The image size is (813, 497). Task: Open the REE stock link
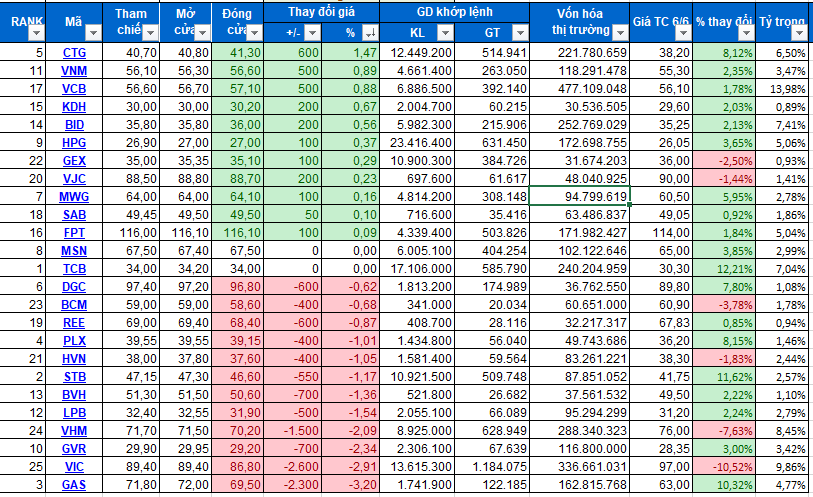(x=74, y=323)
